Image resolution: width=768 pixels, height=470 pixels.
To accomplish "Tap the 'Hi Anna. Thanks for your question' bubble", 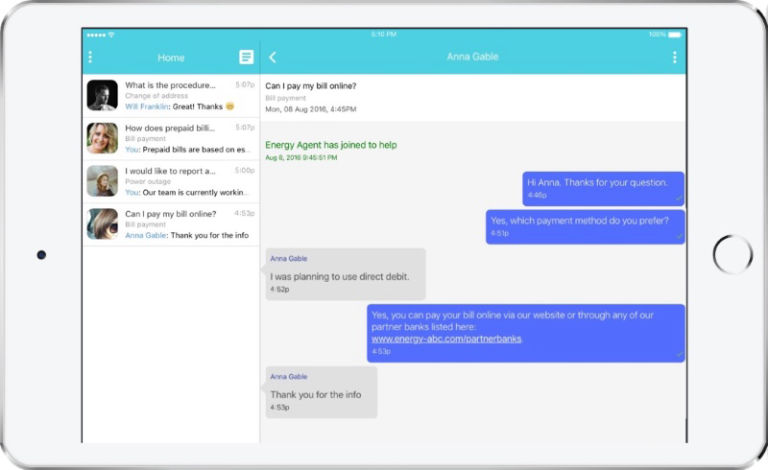I will [x=603, y=188].
